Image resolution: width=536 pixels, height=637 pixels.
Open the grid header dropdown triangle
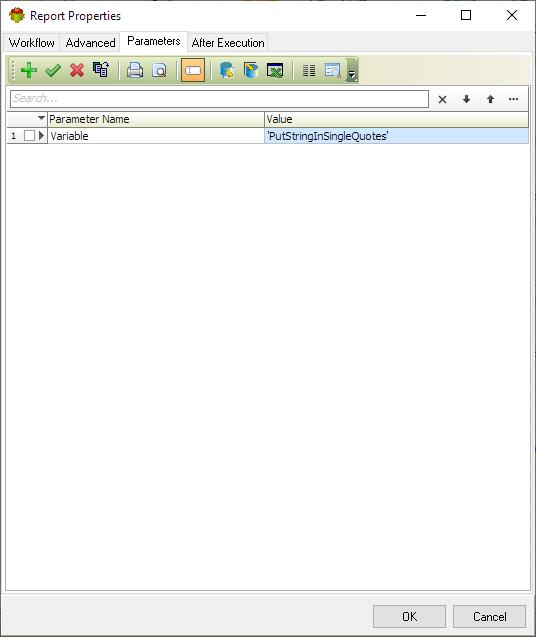click(x=41, y=118)
